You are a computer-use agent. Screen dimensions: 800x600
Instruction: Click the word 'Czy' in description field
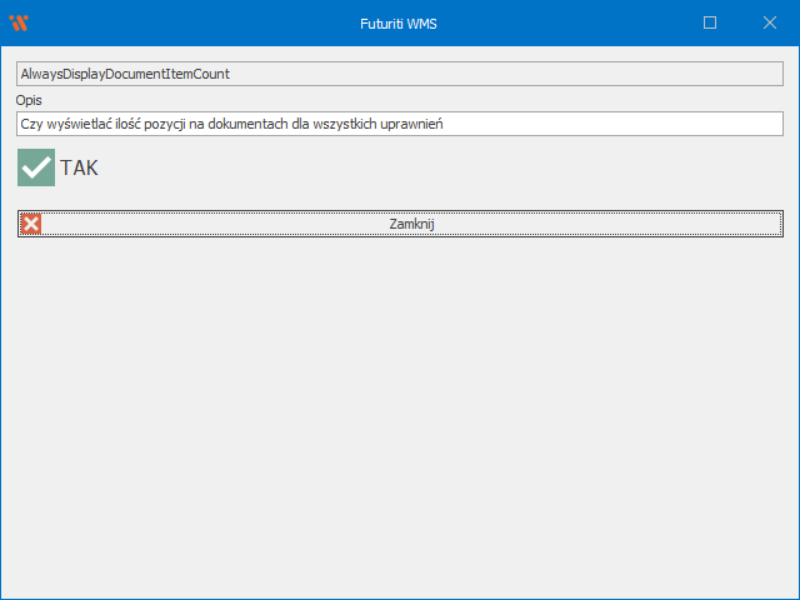tap(31, 124)
